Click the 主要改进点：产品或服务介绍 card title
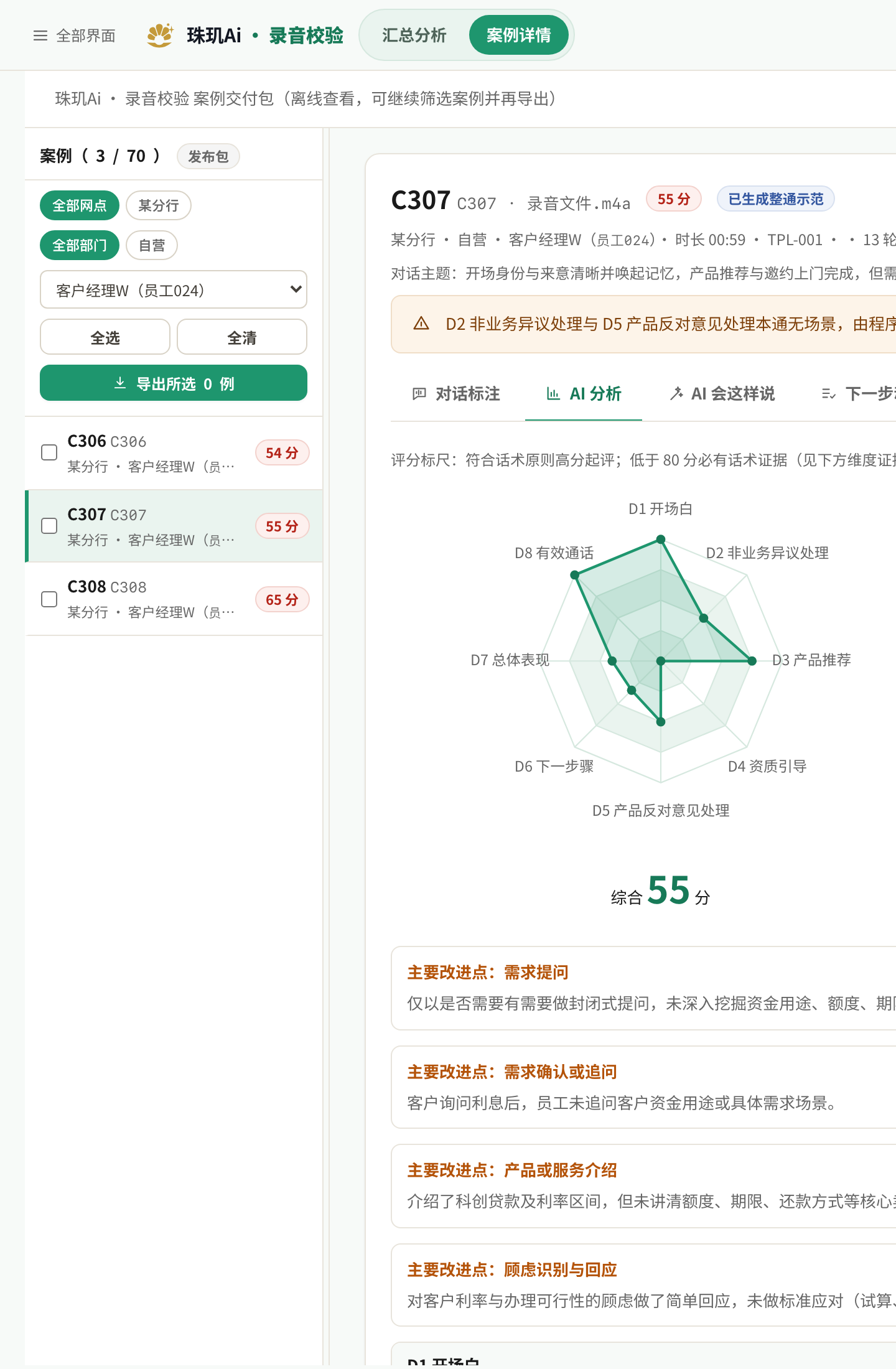896x1369 pixels. coord(512,1170)
